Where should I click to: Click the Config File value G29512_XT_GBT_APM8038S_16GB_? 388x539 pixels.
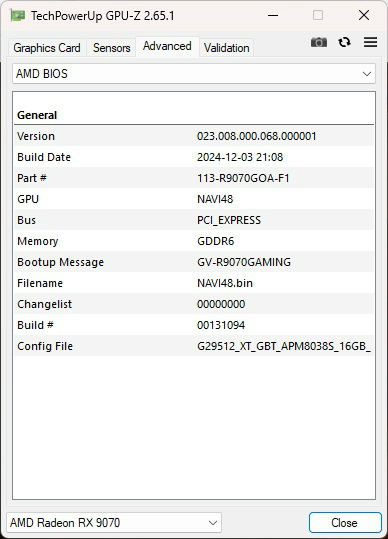coord(284,346)
